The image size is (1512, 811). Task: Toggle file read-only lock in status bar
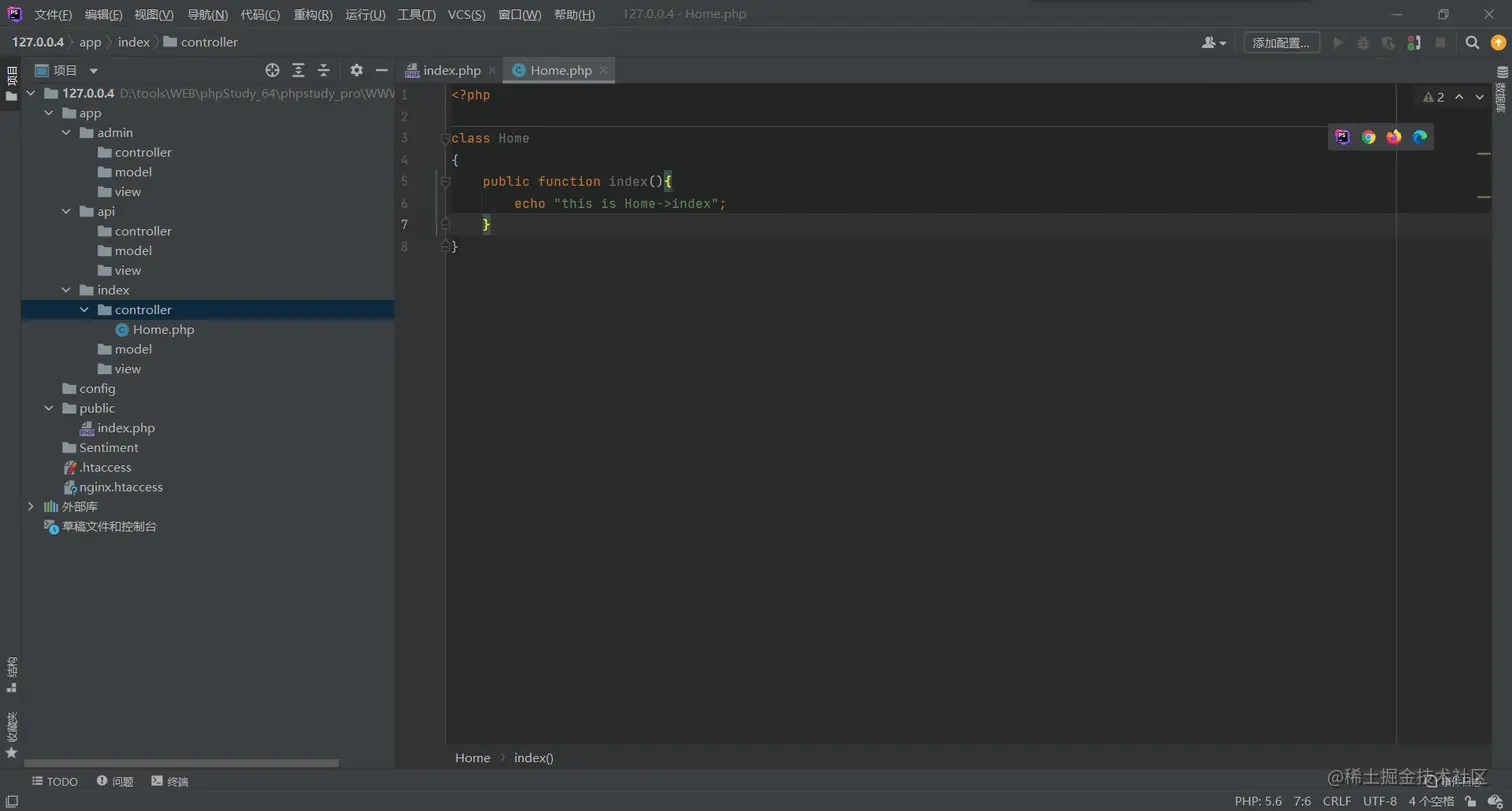tap(1471, 801)
